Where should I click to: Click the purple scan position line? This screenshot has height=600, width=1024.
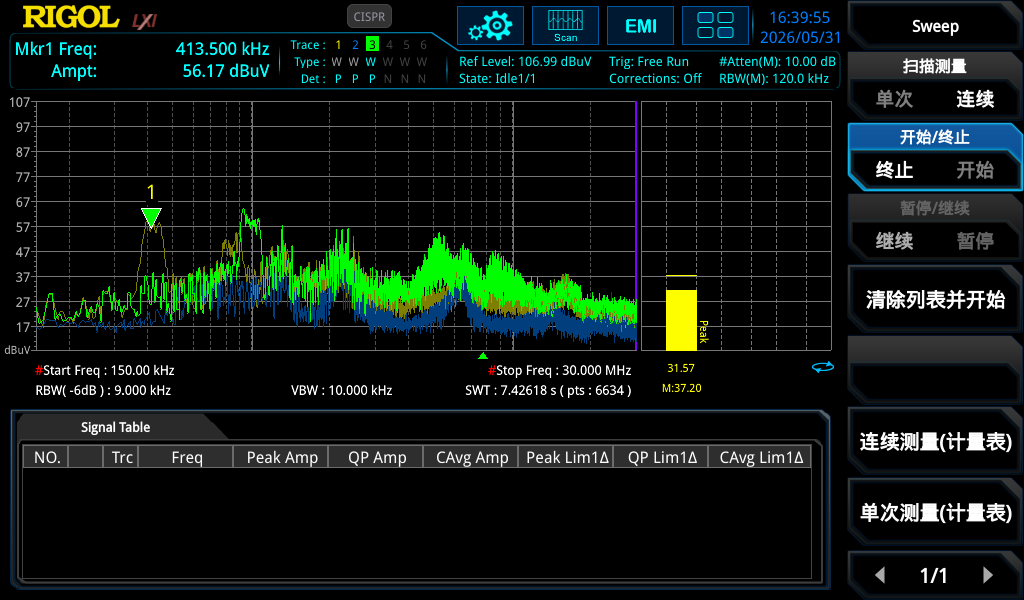(636, 226)
